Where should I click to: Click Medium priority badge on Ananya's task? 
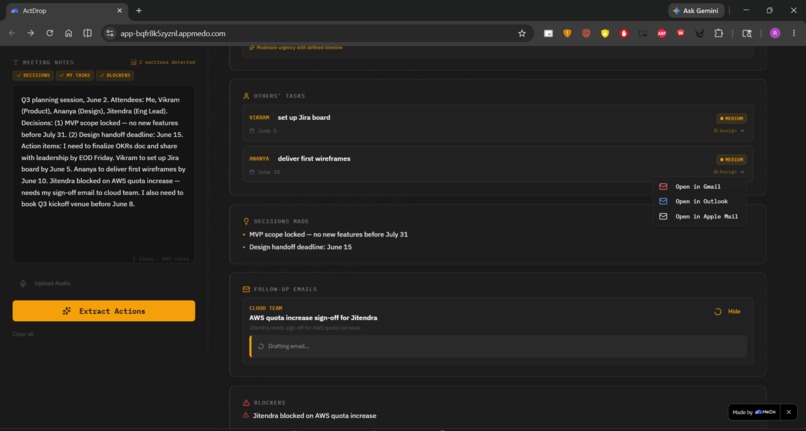[731, 159]
